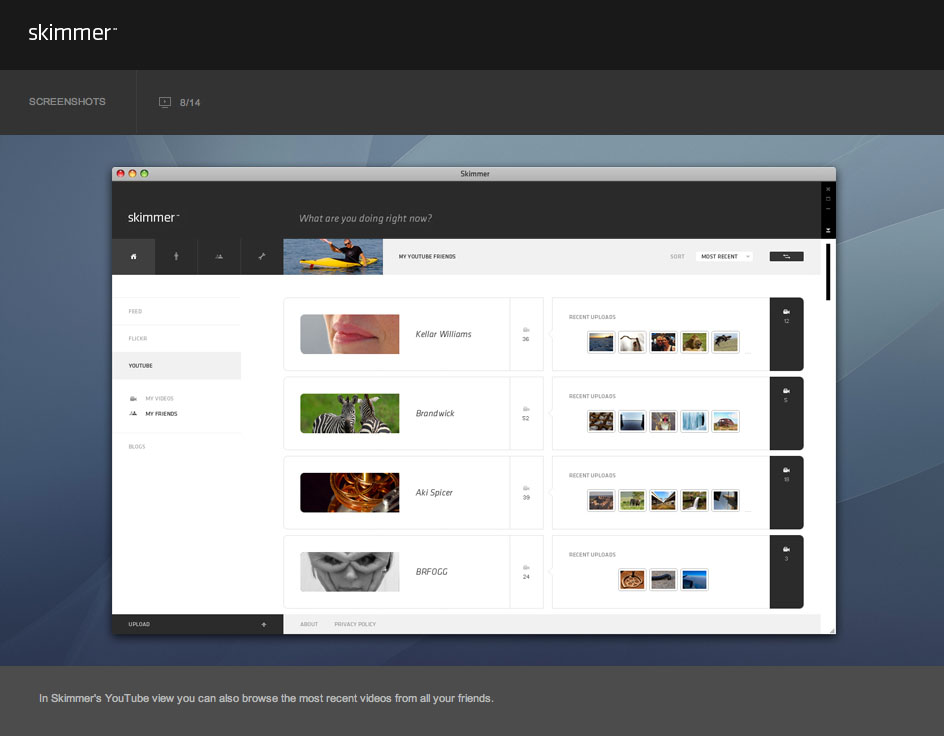This screenshot has height=736, width=944.
Task: Click Aki Spicer video count icon 39
Action: click(x=526, y=488)
